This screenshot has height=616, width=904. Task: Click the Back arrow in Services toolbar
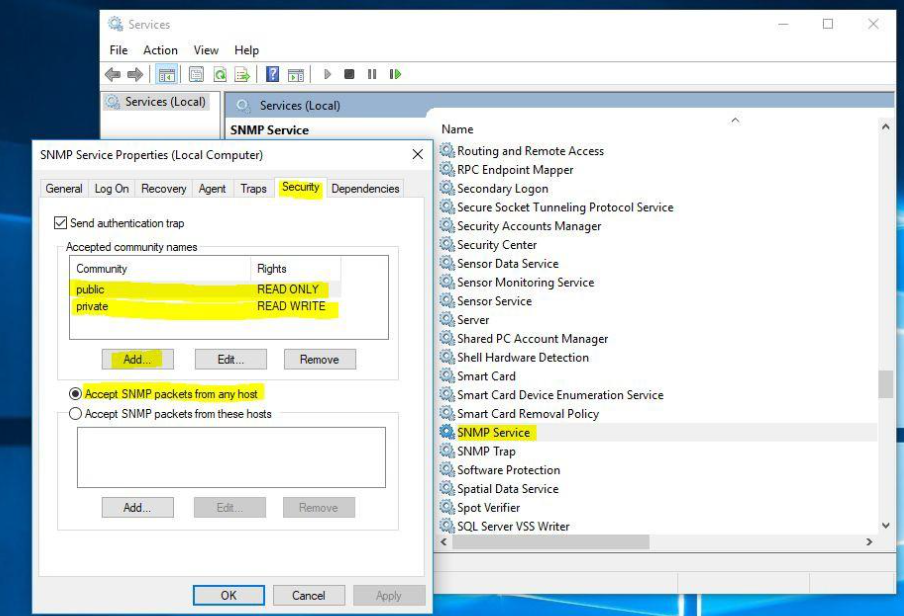tap(112, 74)
